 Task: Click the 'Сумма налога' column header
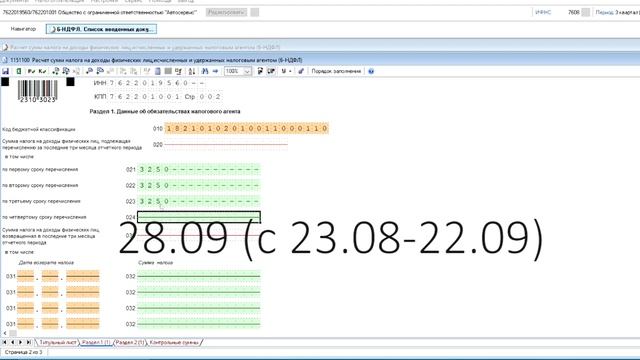click(156, 262)
